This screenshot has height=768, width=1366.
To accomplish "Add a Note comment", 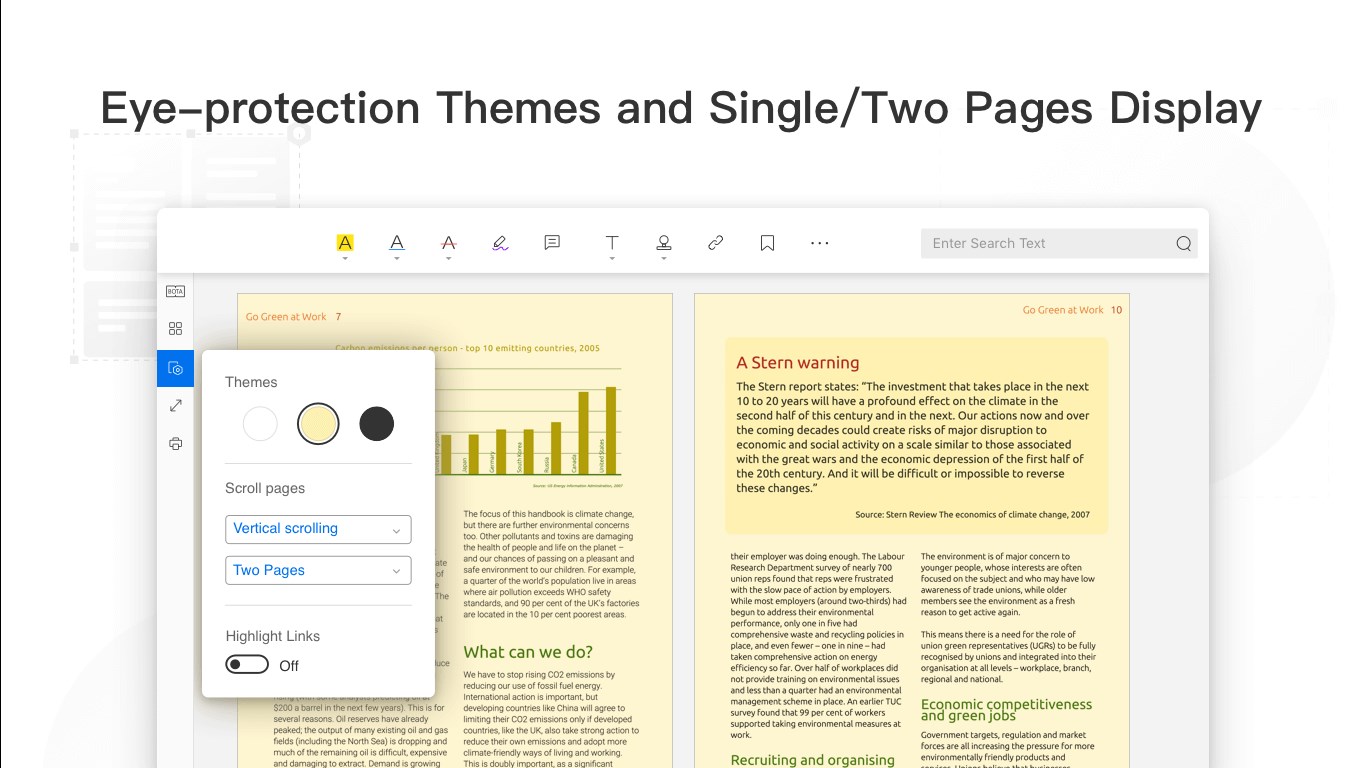I will 552,242.
